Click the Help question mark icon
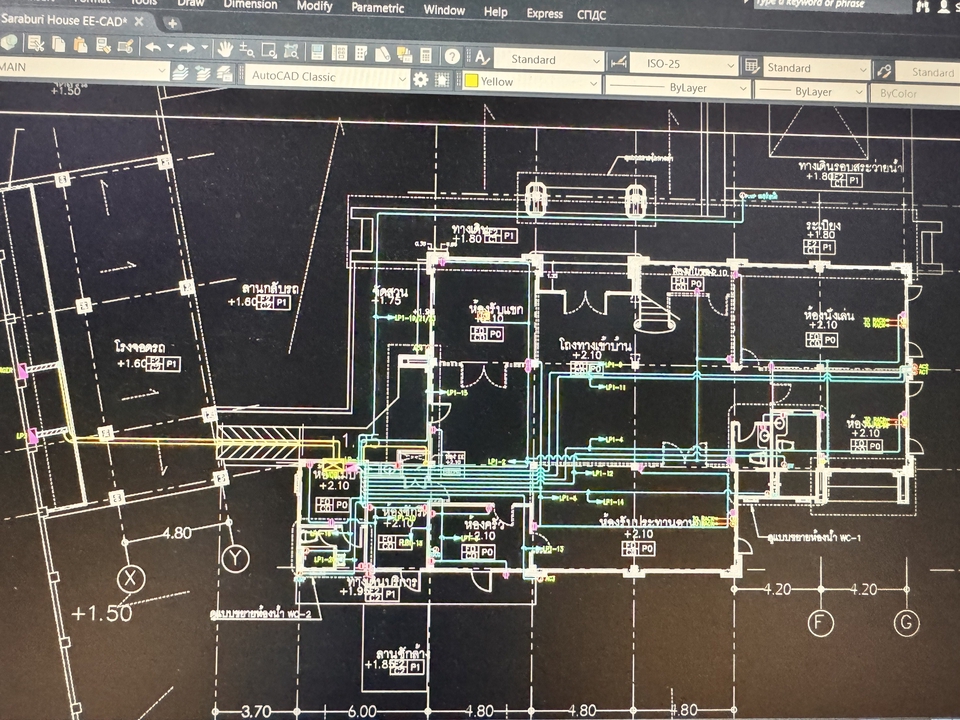 coord(452,57)
